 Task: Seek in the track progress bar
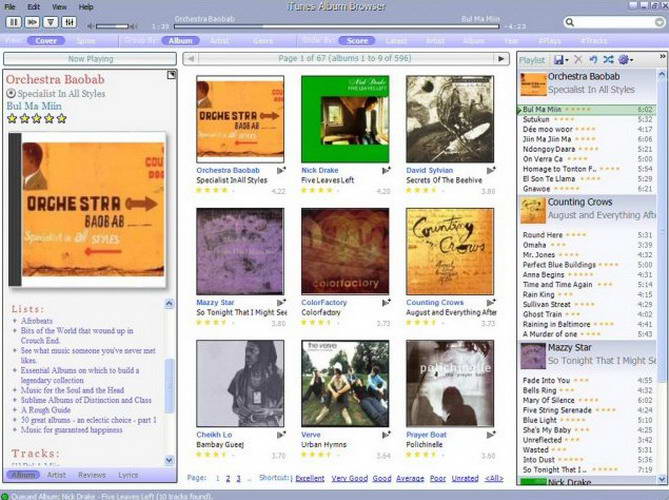coord(336,26)
